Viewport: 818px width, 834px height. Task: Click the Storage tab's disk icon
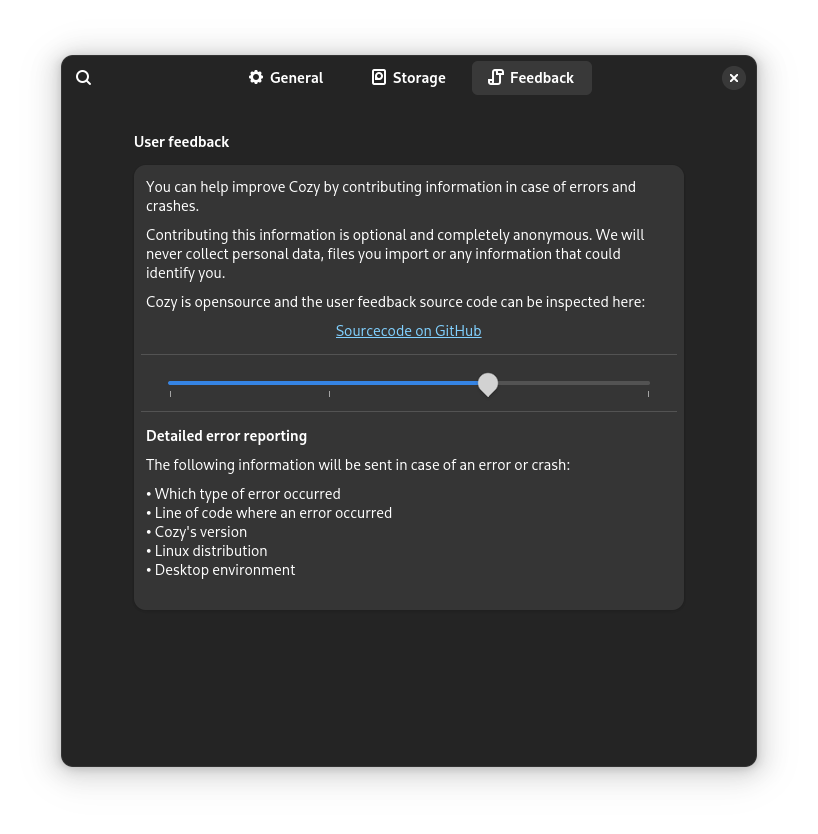click(x=379, y=78)
